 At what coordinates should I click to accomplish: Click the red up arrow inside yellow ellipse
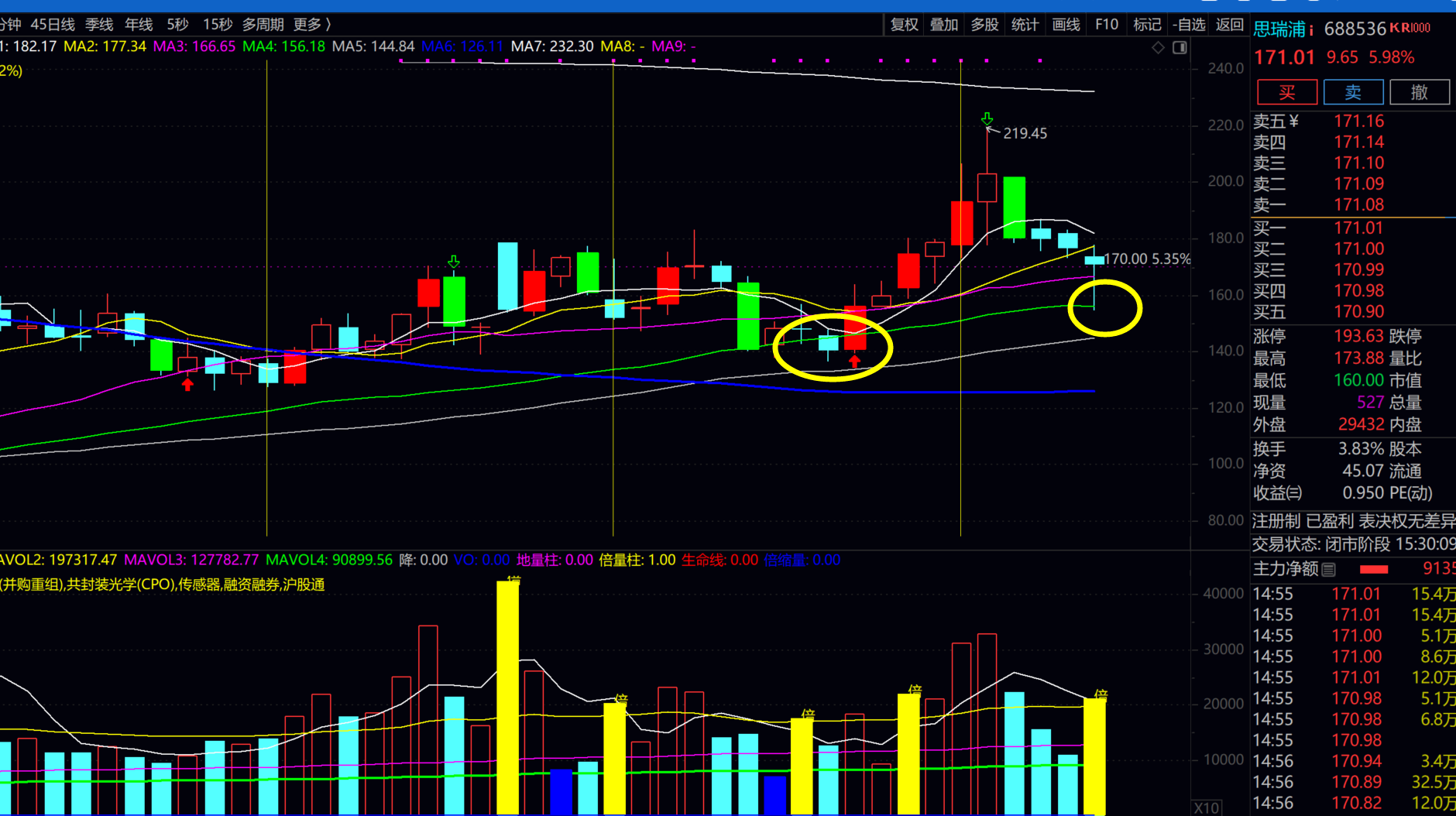point(854,361)
